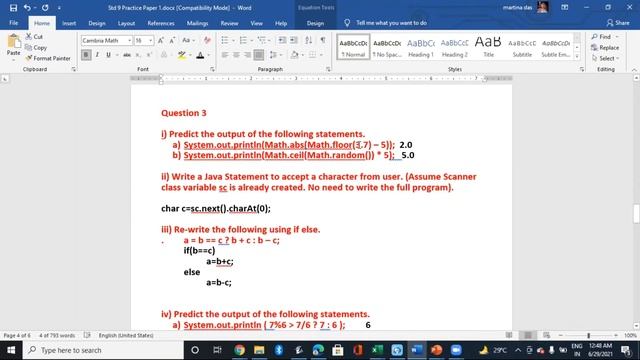
Task: Undo the last action in title bar
Action: pyautogui.click(x=27, y=8)
